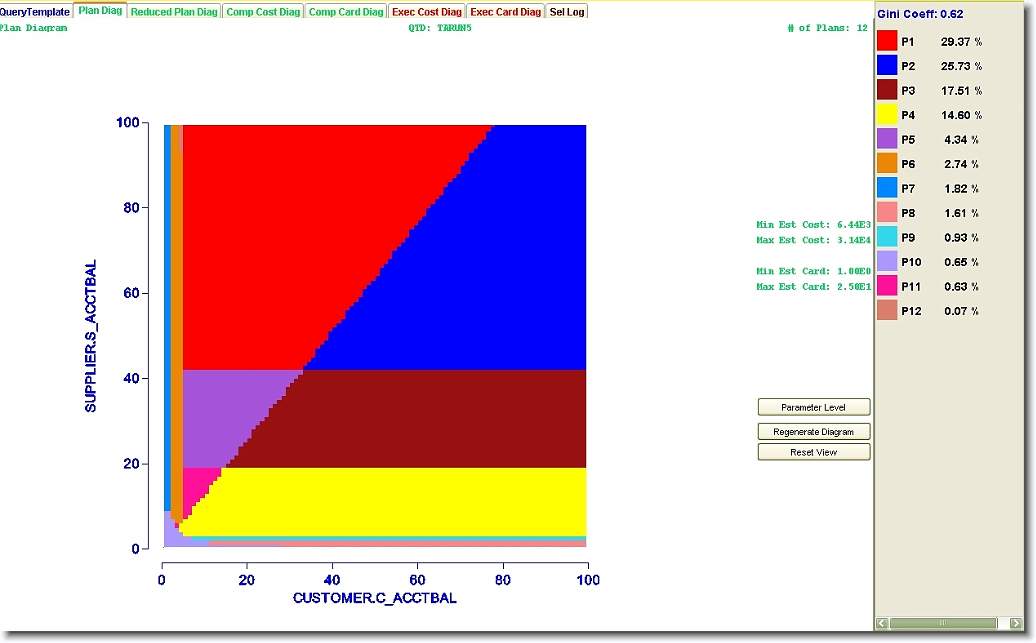Click the yellow P4 legend swatch
Screen dimensions: 1036x643
click(887, 114)
